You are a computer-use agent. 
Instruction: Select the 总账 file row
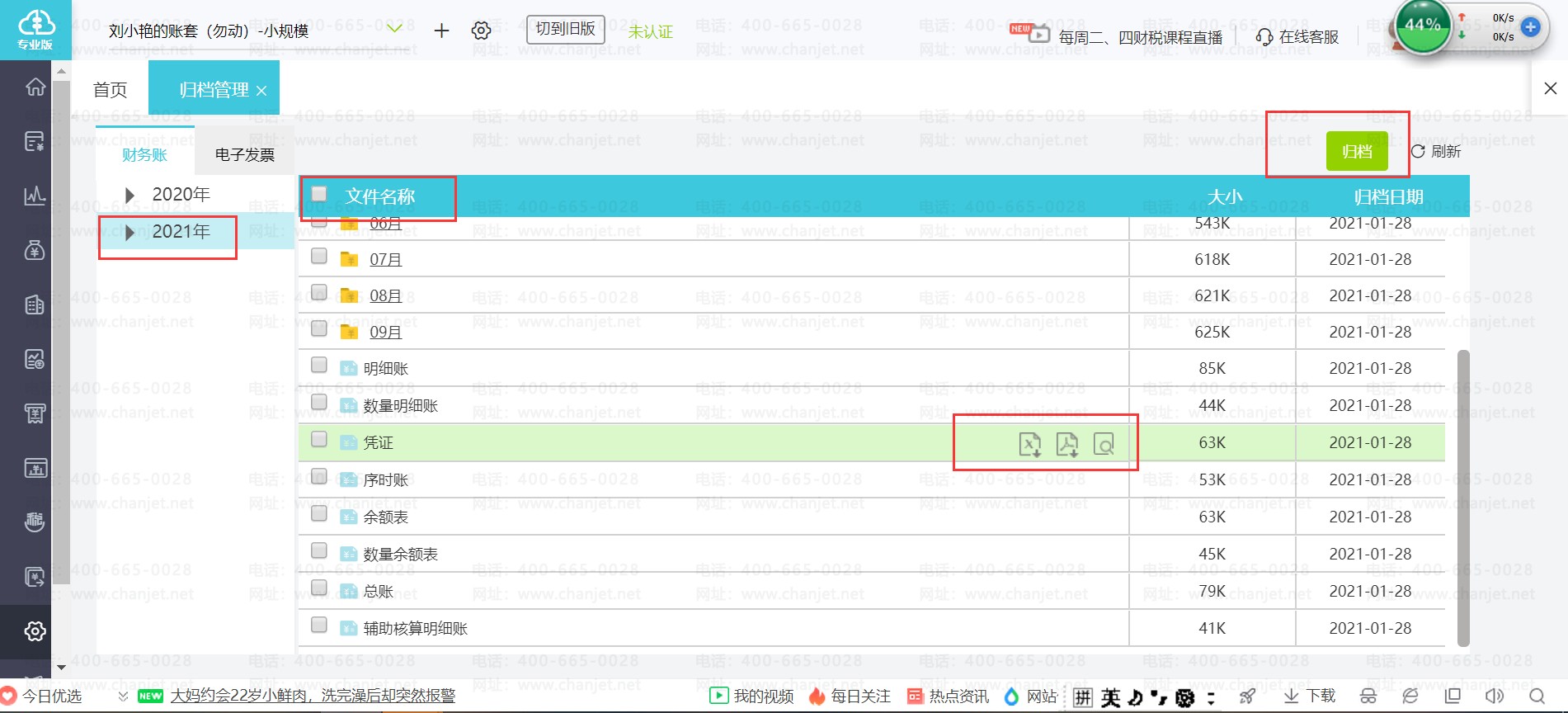tap(872, 591)
